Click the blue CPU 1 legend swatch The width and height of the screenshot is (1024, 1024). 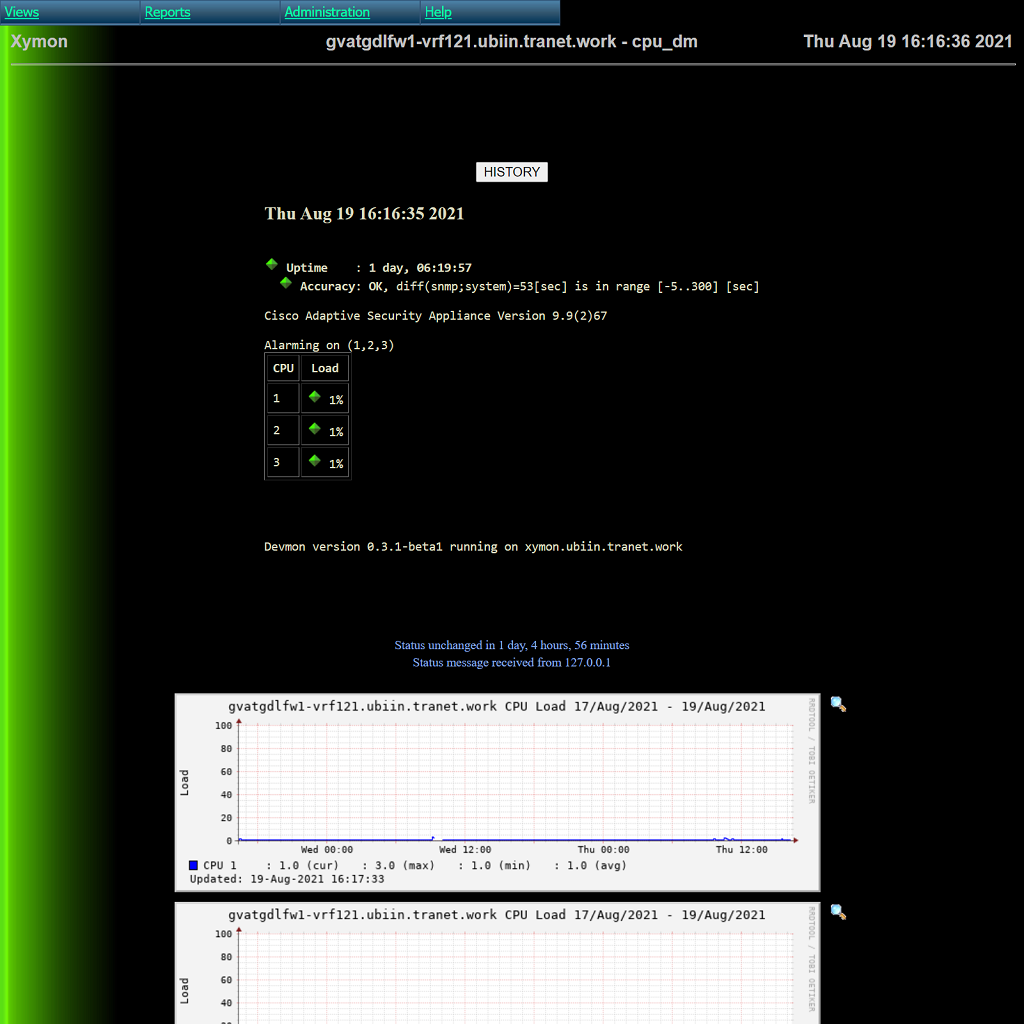click(193, 865)
